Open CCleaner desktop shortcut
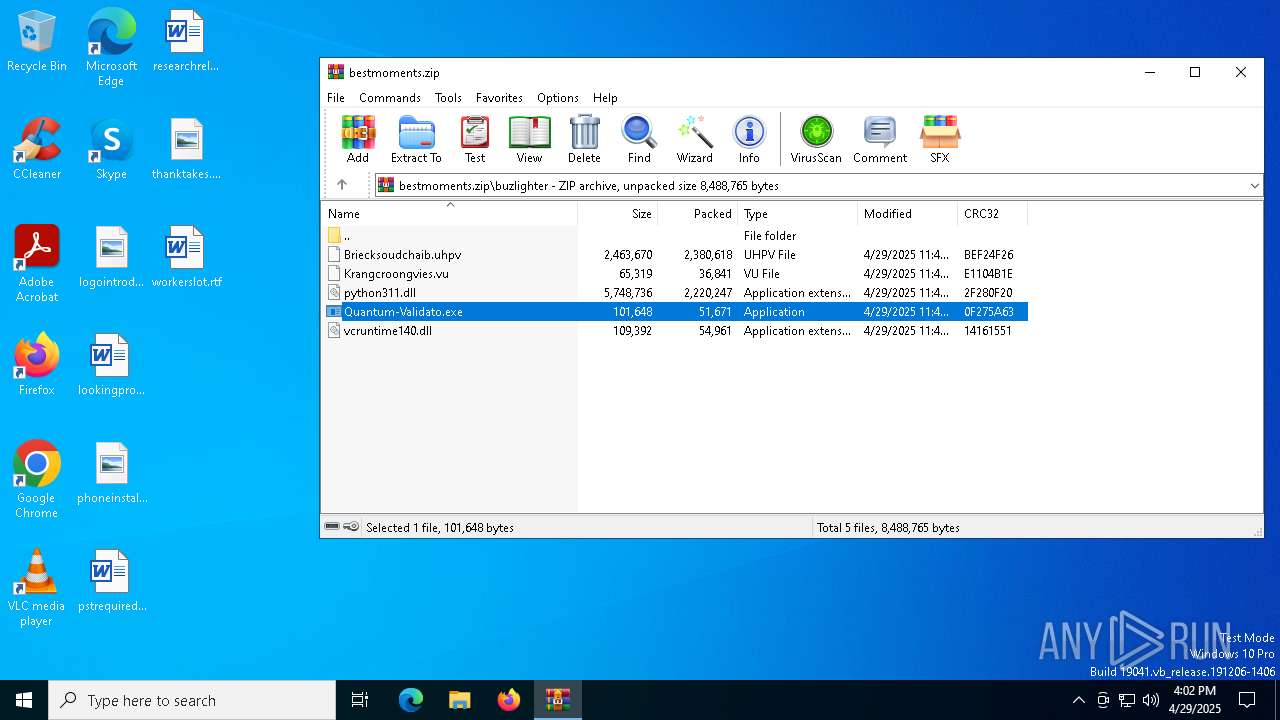 36,149
